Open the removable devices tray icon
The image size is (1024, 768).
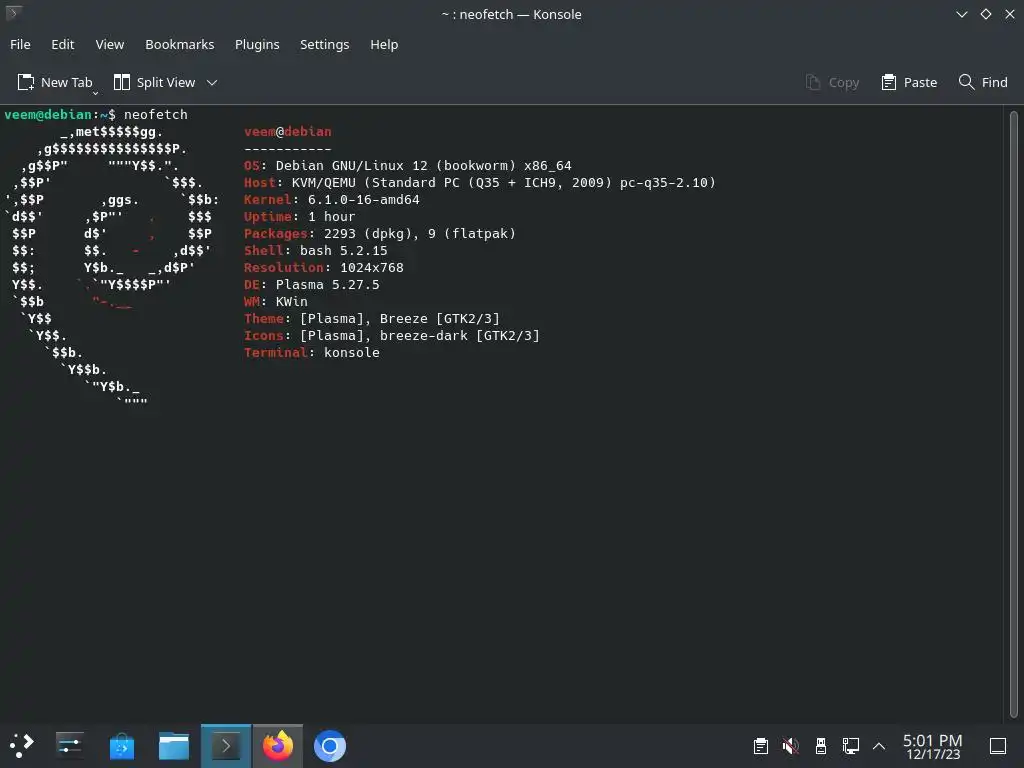tap(821, 746)
